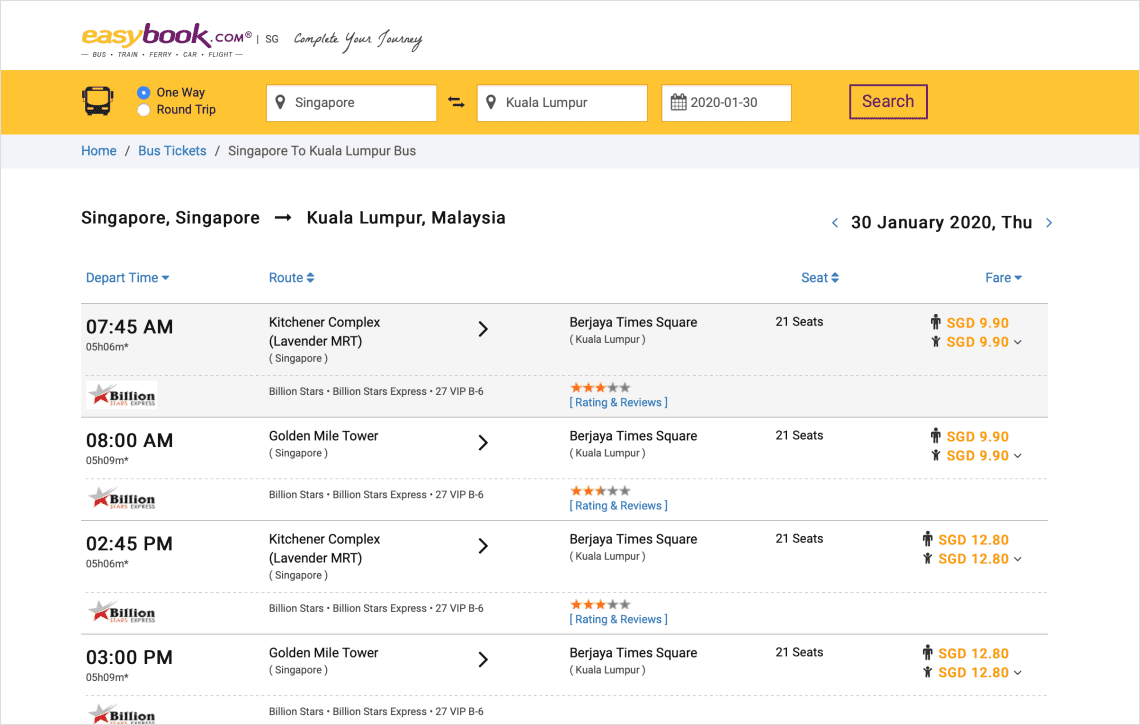
Task: Open Rating & Reviews for 08:00 AM trip
Action: point(619,505)
